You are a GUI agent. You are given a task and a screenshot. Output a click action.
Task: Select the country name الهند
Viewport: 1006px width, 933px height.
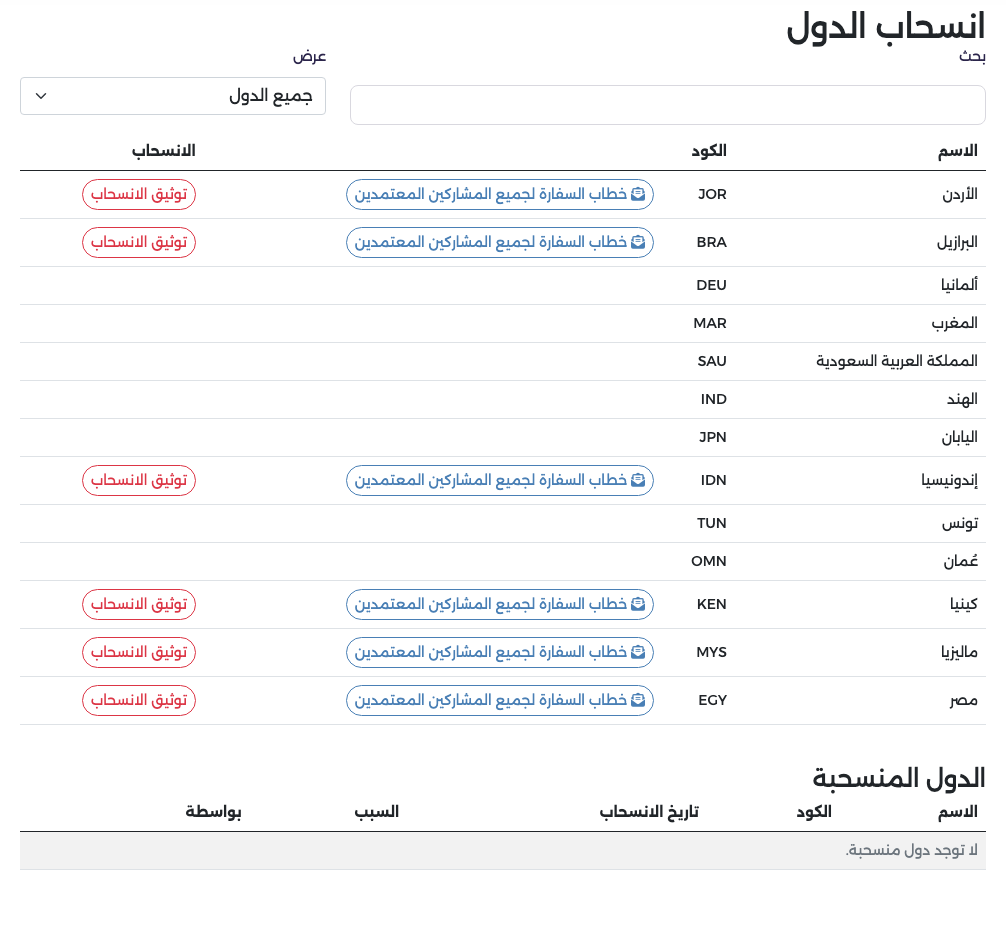click(x=962, y=399)
